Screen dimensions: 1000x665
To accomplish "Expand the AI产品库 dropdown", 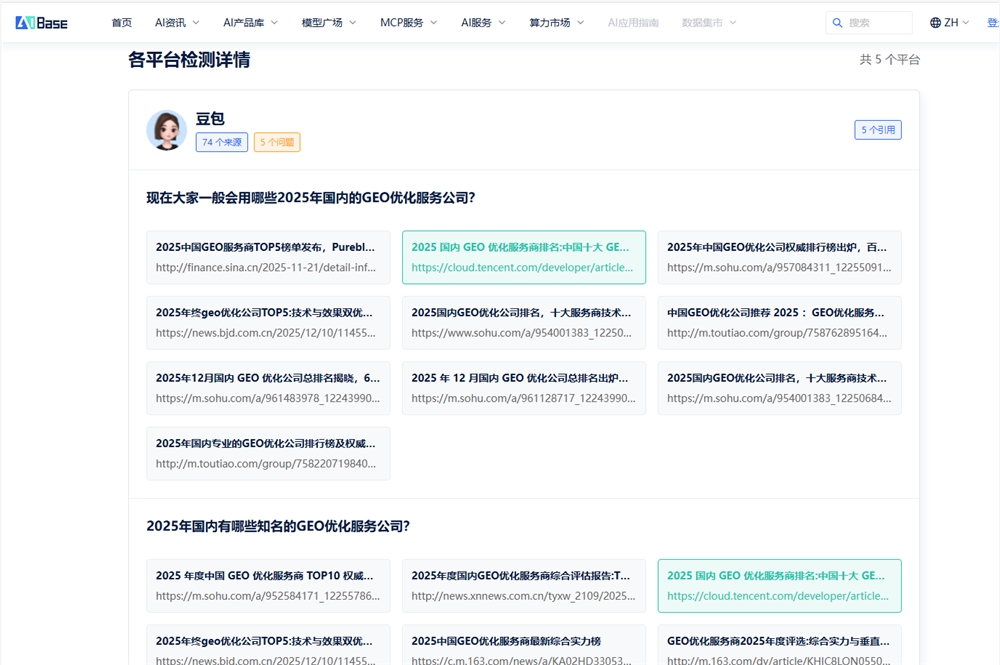I will (x=249, y=21).
